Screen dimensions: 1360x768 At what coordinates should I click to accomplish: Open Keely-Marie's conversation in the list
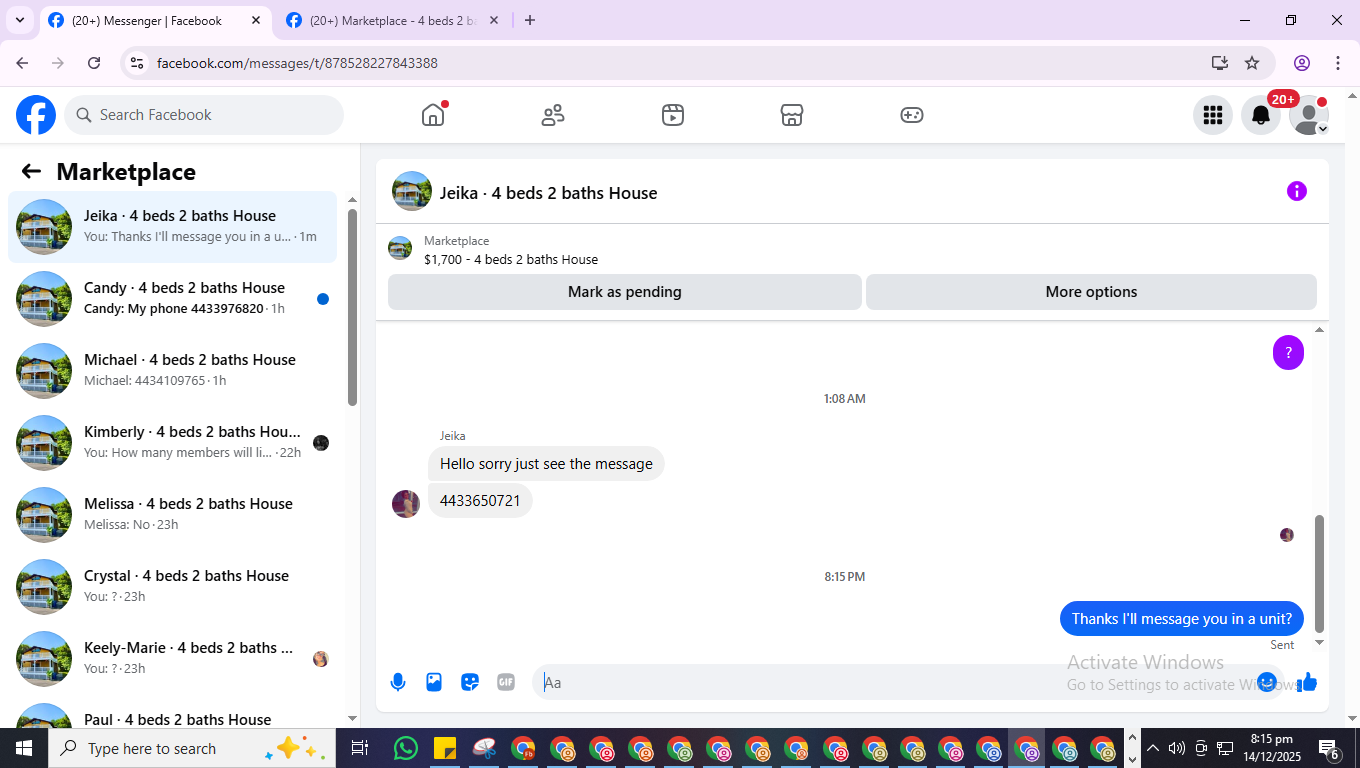click(172, 659)
